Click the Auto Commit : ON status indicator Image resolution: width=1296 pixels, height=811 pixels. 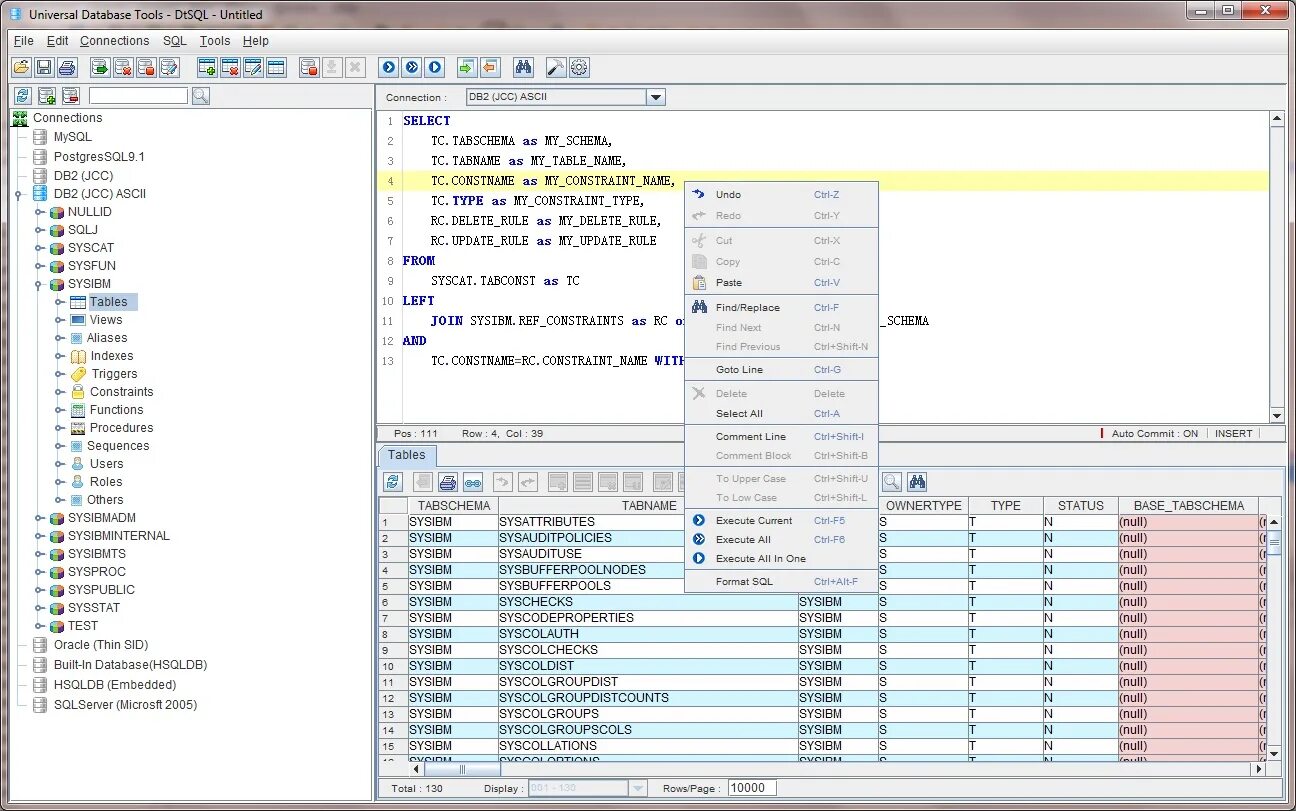coord(1155,434)
